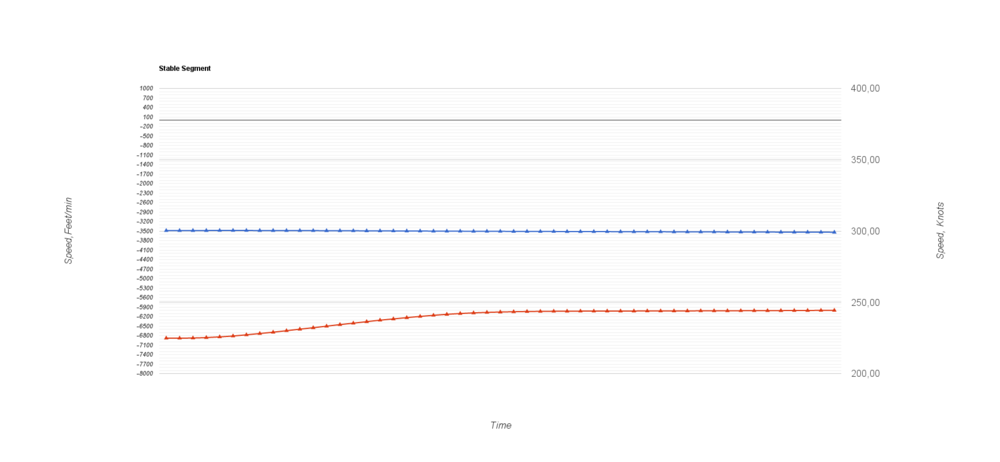
Task: Select the last blue triangle data marker
Action: coord(834,232)
